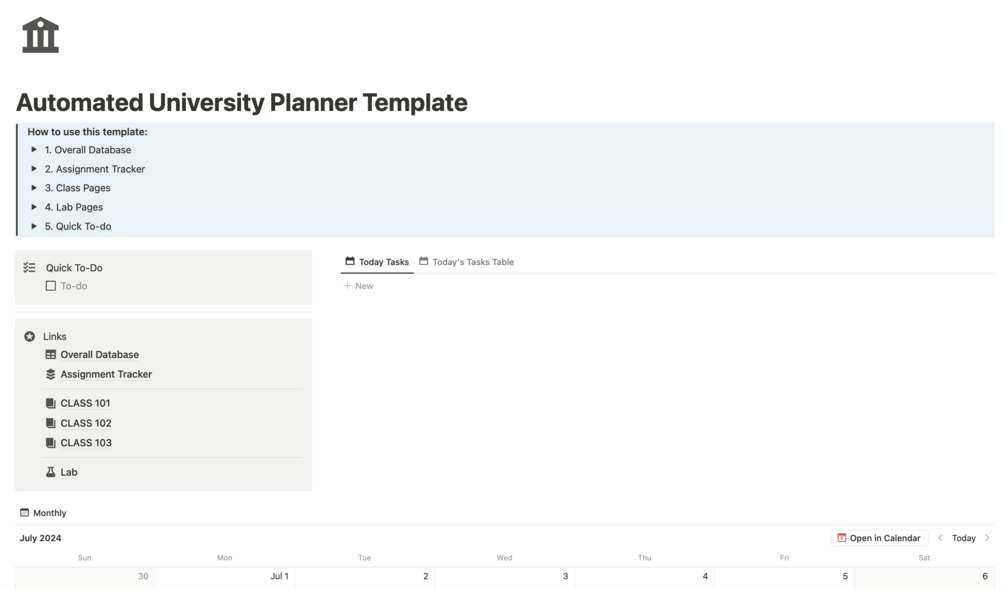
Task: Check the To-do checkbox
Action: 51,286
